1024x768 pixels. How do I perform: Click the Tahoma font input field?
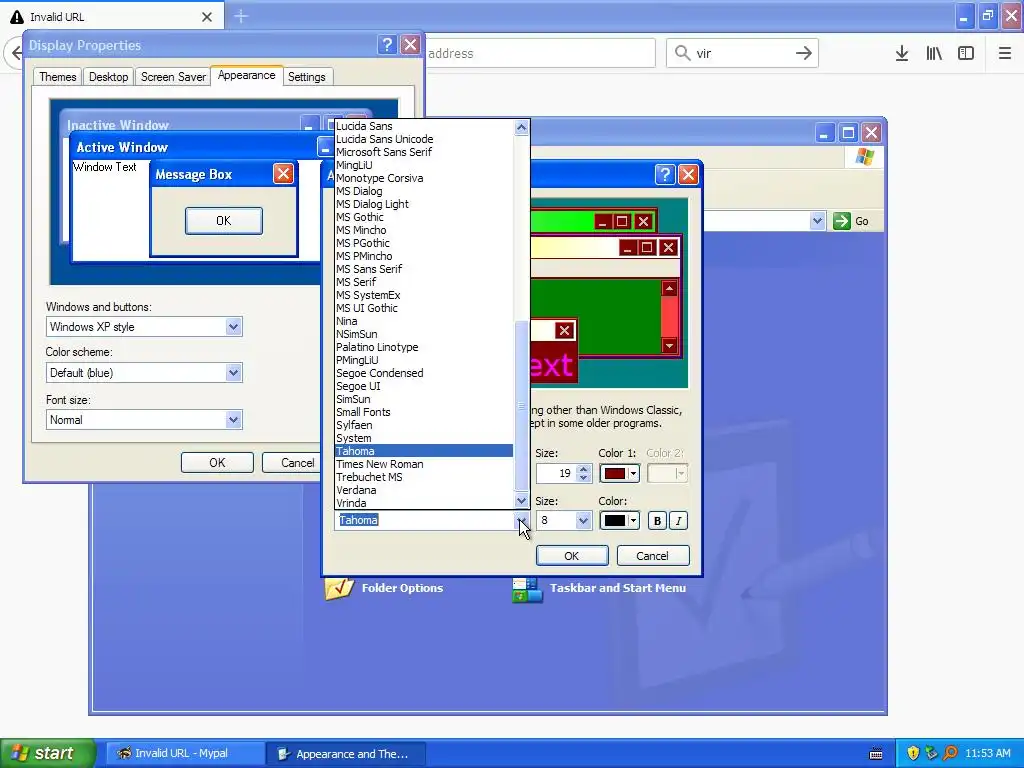click(x=424, y=520)
